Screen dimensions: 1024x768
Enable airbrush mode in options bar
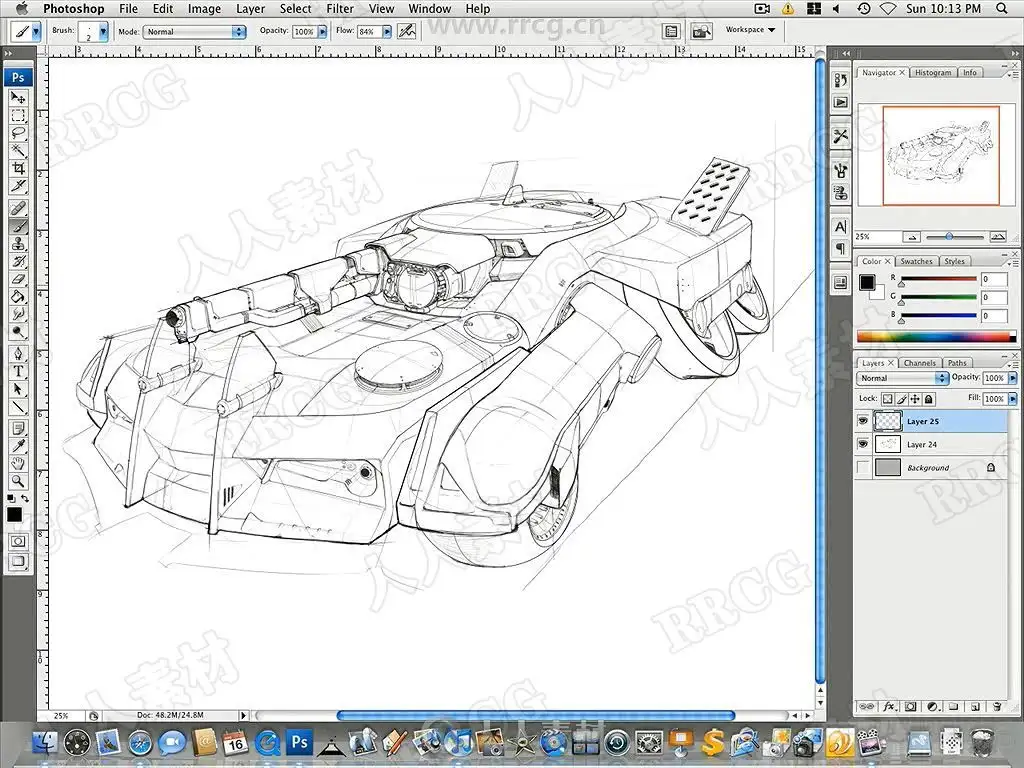coord(406,31)
